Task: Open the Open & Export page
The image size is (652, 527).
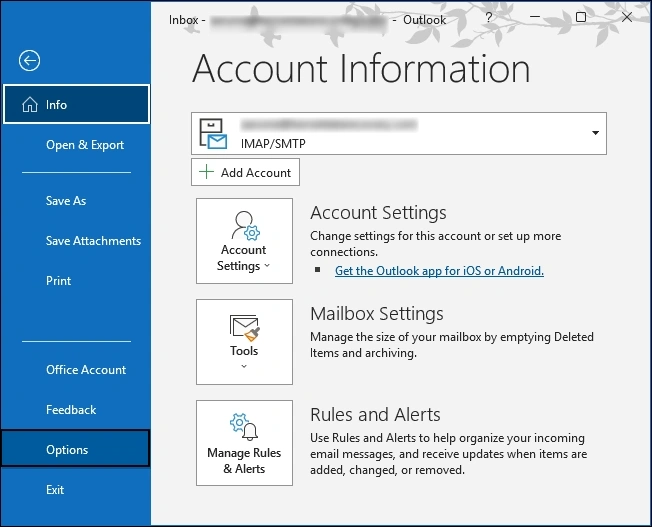Action: tap(85, 145)
